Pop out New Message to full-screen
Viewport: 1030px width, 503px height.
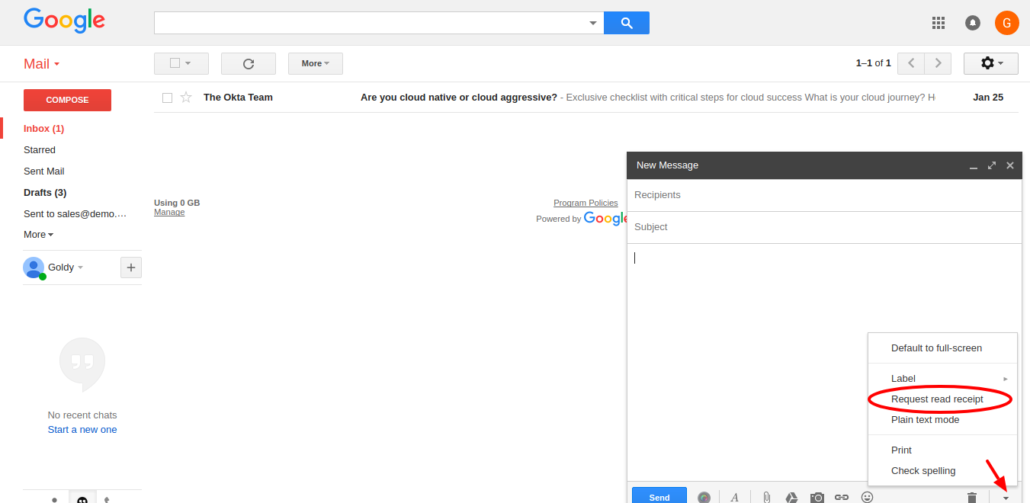992,165
